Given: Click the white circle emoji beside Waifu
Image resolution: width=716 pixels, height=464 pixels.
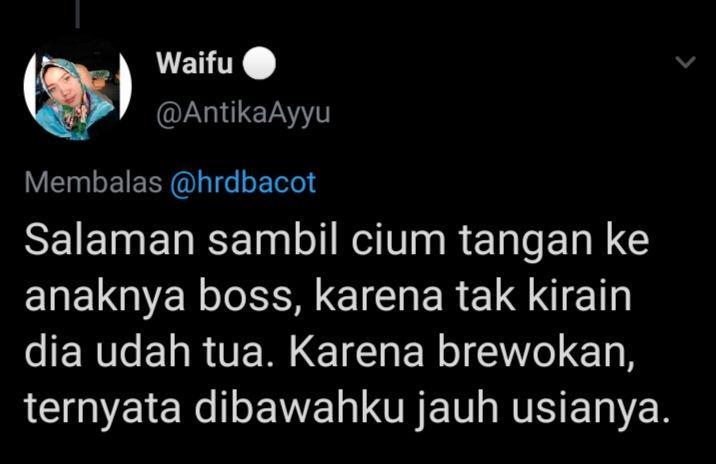Looking at the screenshot, I should [x=259, y=63].
